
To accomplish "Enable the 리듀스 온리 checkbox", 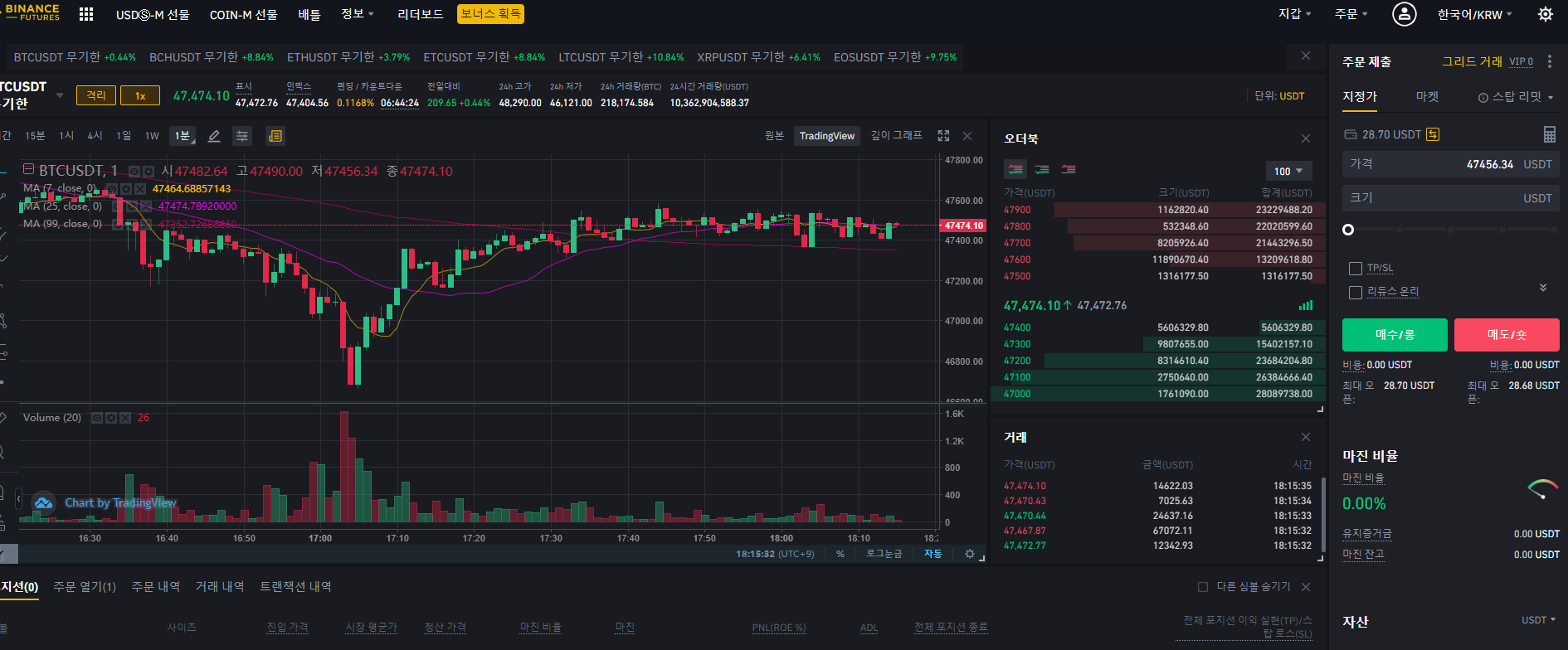I will tap(1356, 293).
